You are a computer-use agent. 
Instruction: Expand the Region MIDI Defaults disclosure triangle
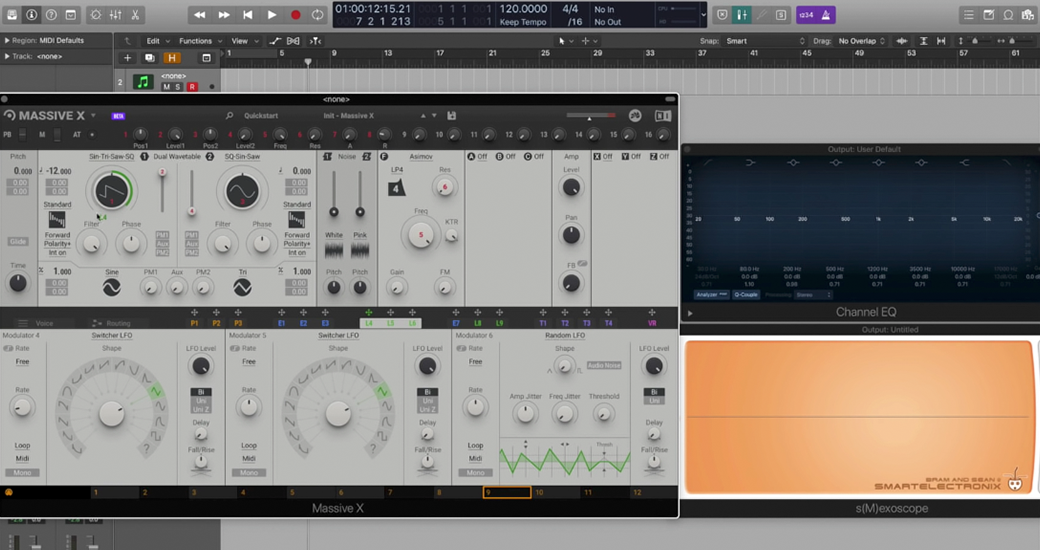tap(7, 40)
